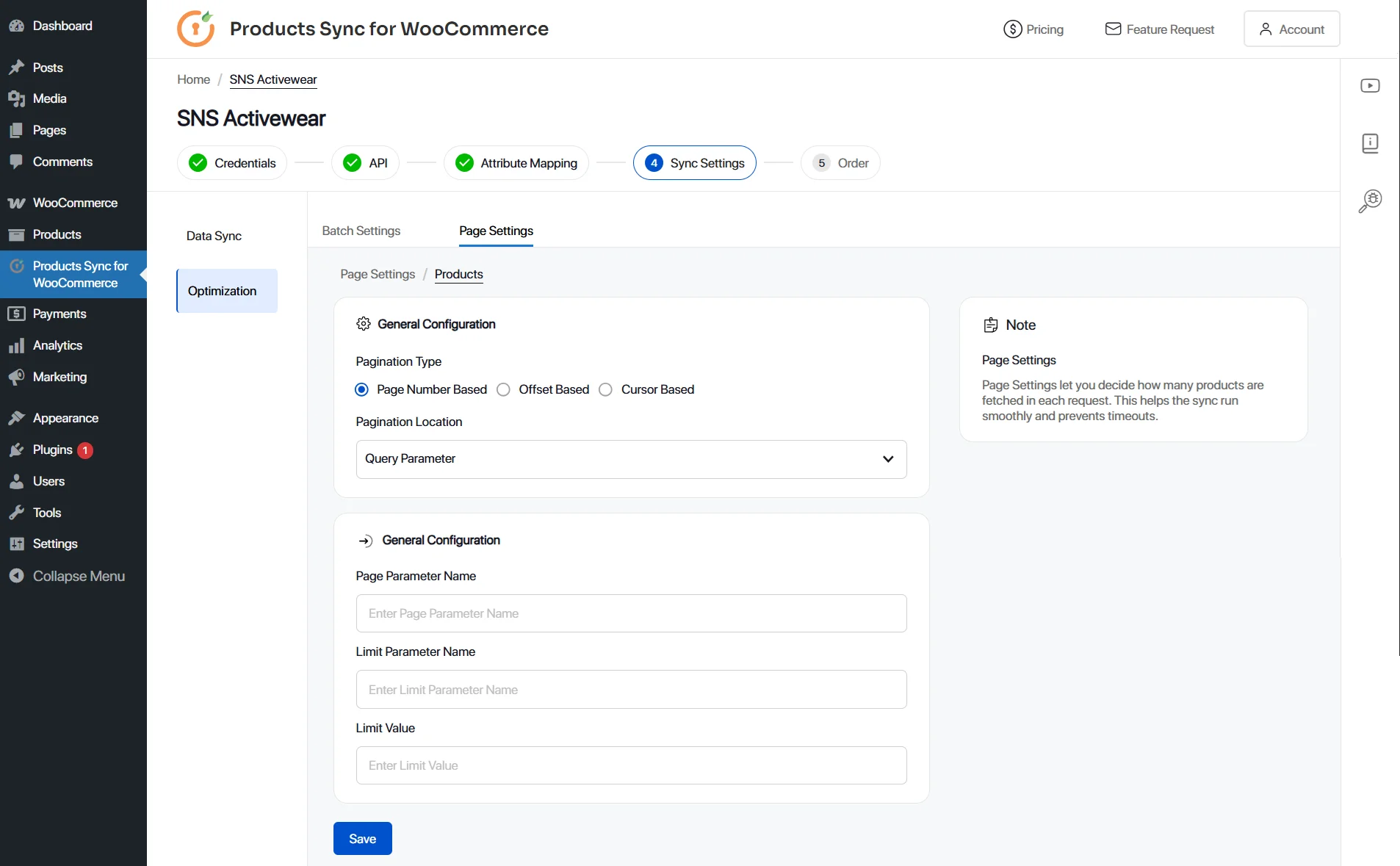Open the video tutorials icon on right sidebar
The image size is (1400, 866).
pyautogui.click(x=1371, y=85)
